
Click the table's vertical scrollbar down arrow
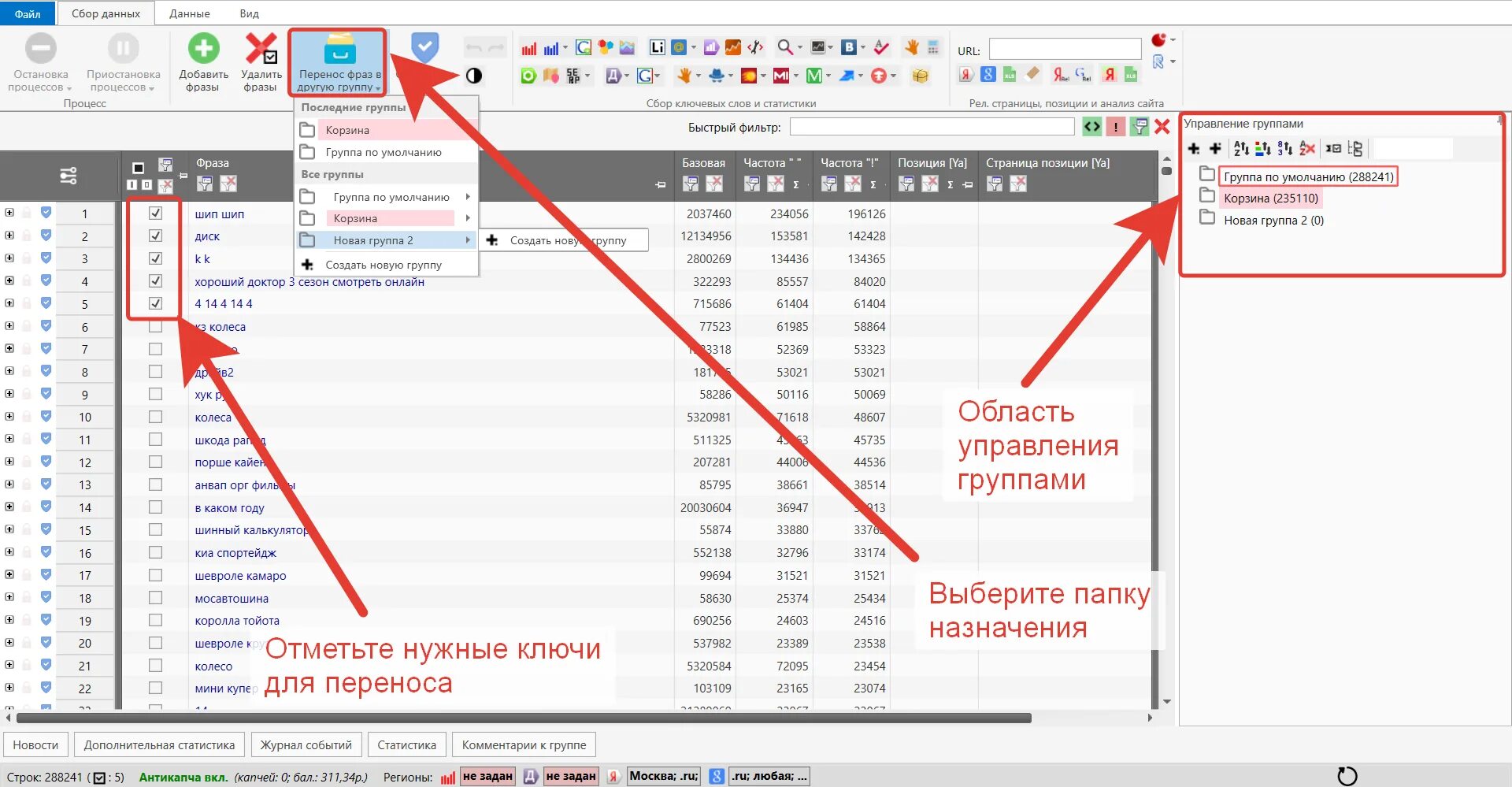coord(1166,701)
